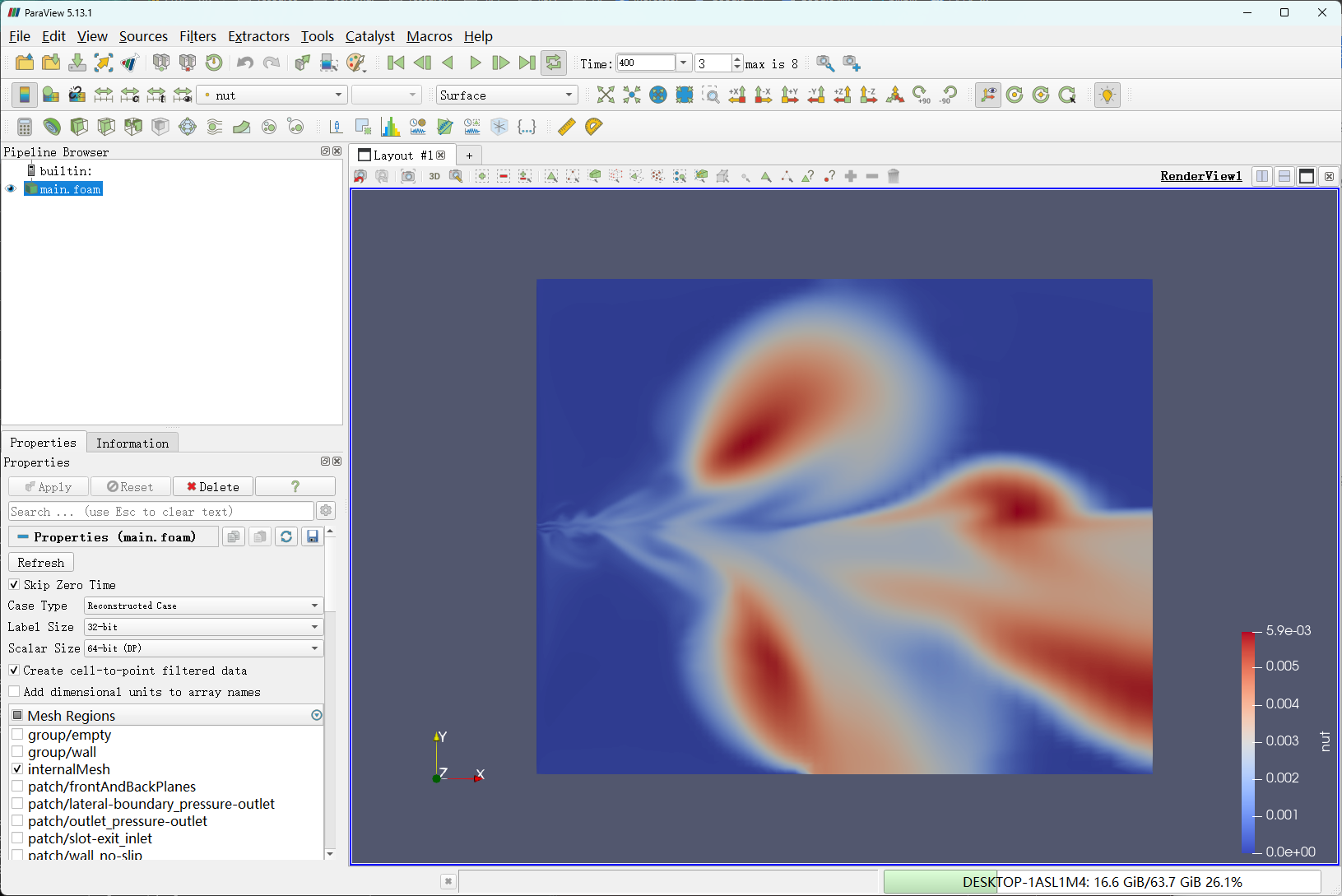Click the Delete button
The image size is (1342, 896).
(213, 487)
